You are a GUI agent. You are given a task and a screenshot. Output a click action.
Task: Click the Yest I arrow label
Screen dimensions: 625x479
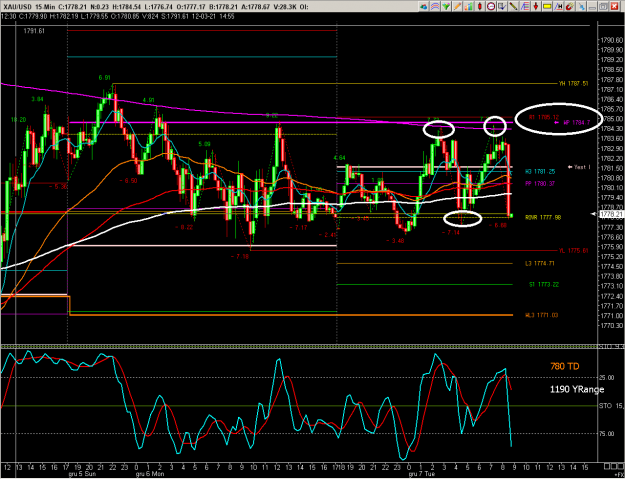tap(579, 167)
